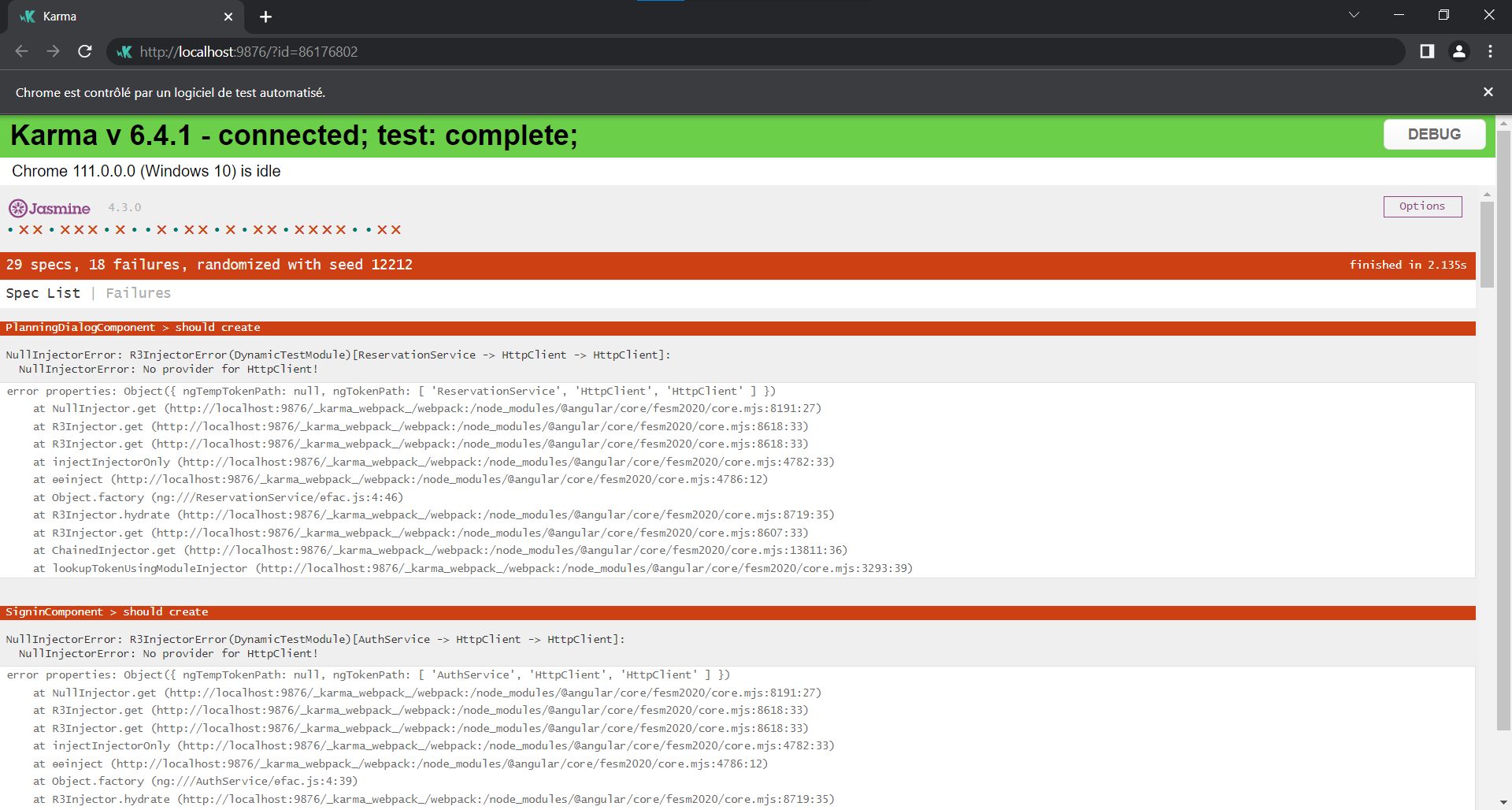Restore down the Chrome window

1443,15
